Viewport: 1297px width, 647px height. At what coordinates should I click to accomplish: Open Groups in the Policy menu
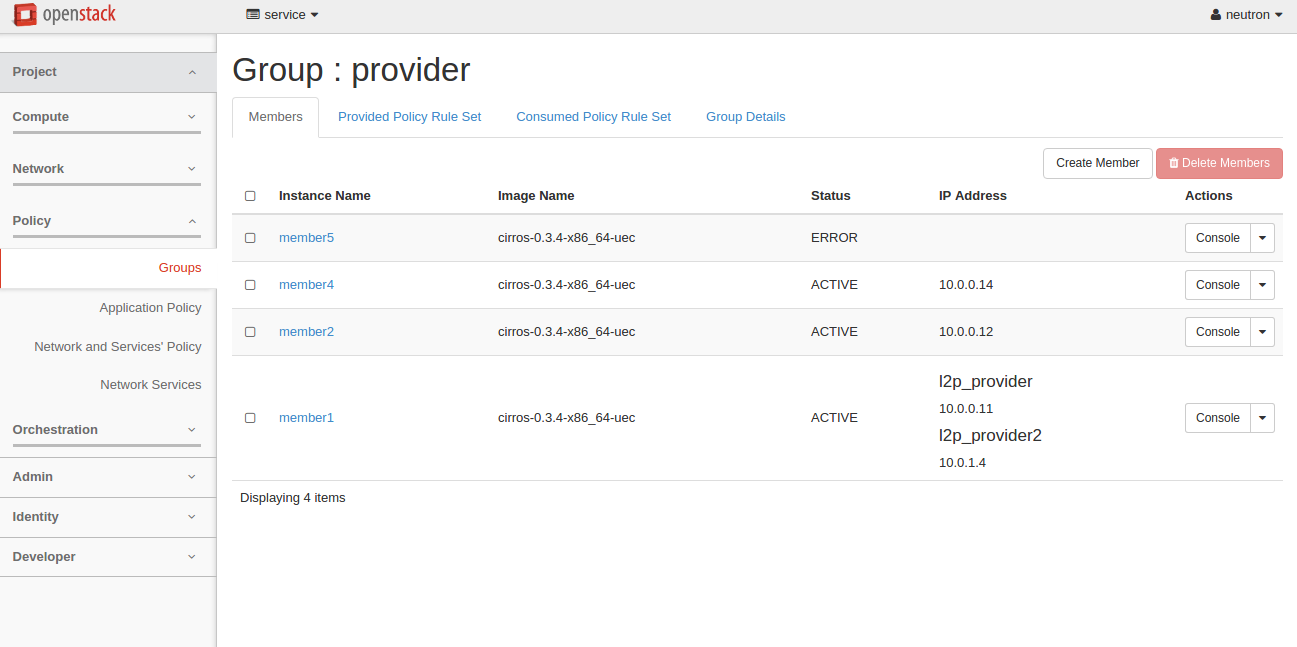(108, 268)
